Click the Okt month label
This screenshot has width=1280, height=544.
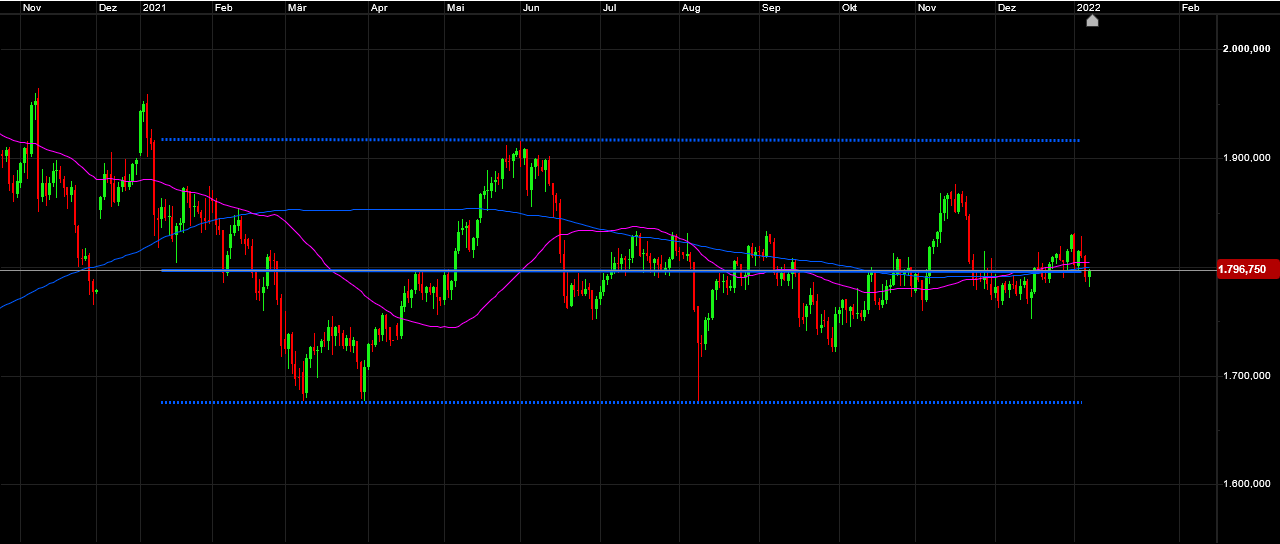point(850,7)
